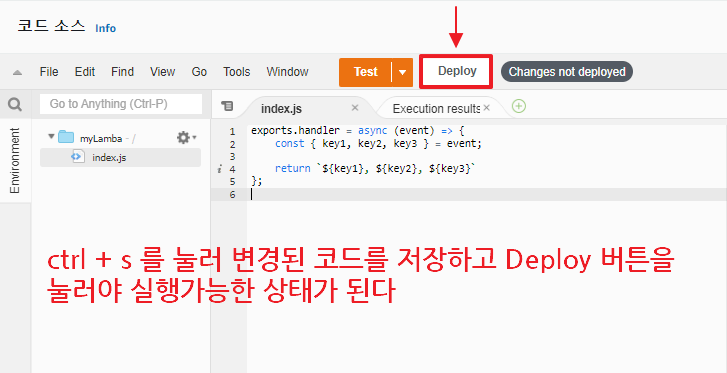Collapse the menu bar with the up triangle
This screenshot has height=373, width=727.
pyautogui.click(x=17, y=72)
